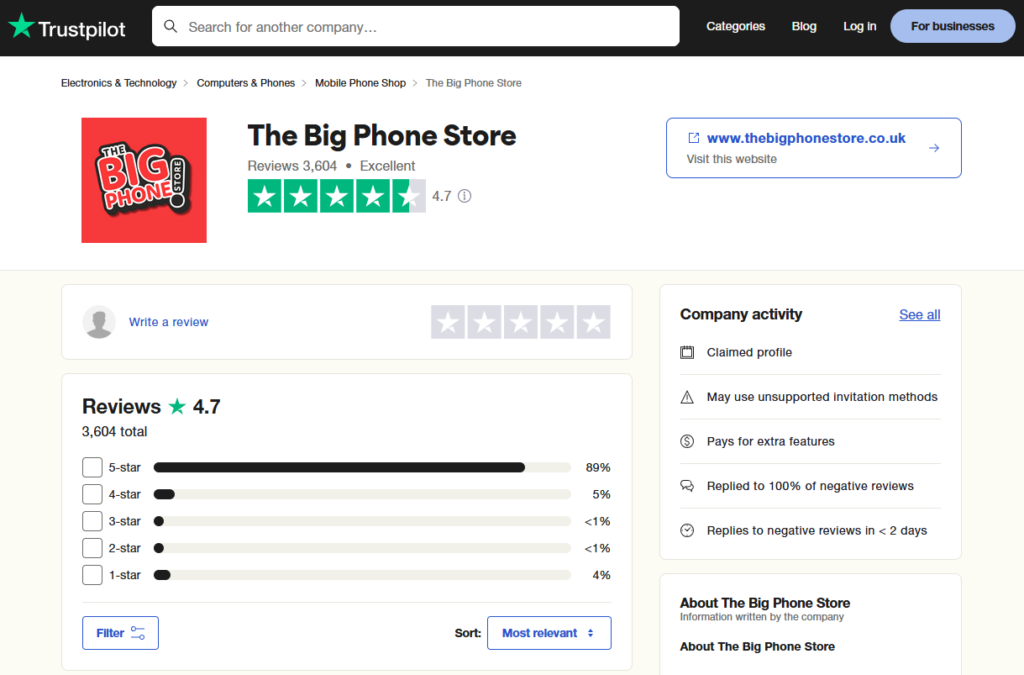1024x675 pixels.
Task: Check the 5-star filter checkbox
Action: (x=92, y=467)
